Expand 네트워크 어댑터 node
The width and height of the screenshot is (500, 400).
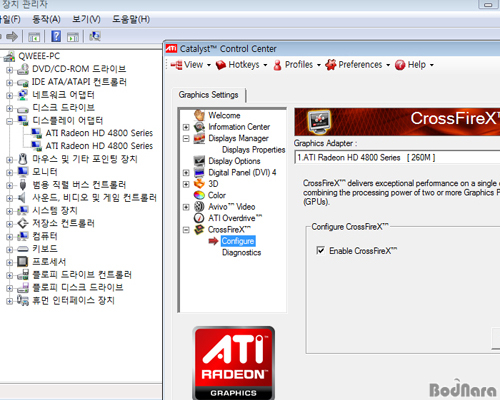[9, 96]
